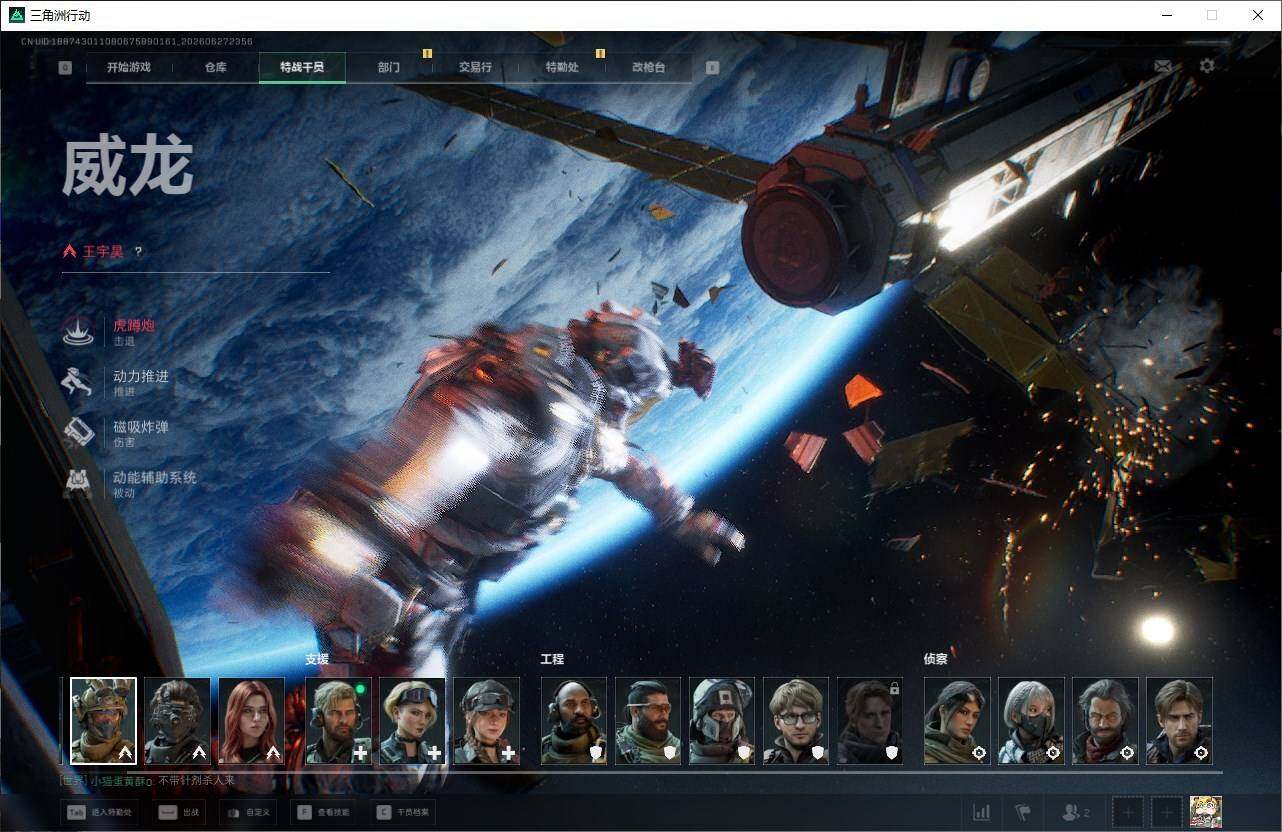Select the red-haired female operator portrait
The image size is (1282, 832).
[x=251, y=721]
